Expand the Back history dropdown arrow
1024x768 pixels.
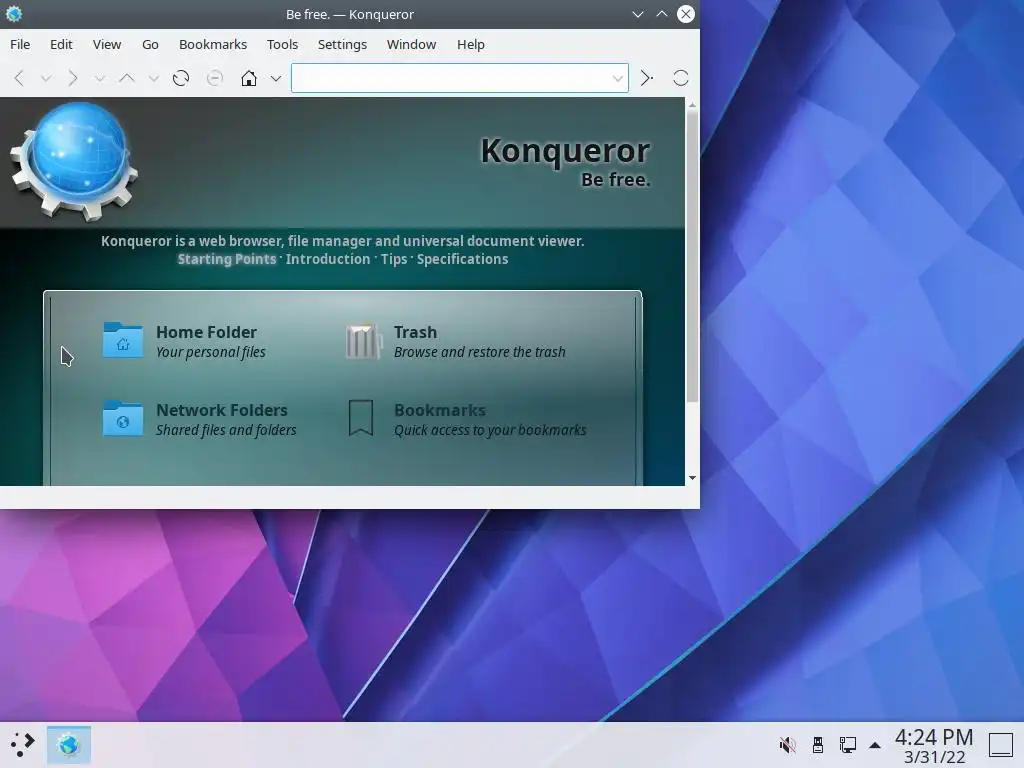point(46,79)
